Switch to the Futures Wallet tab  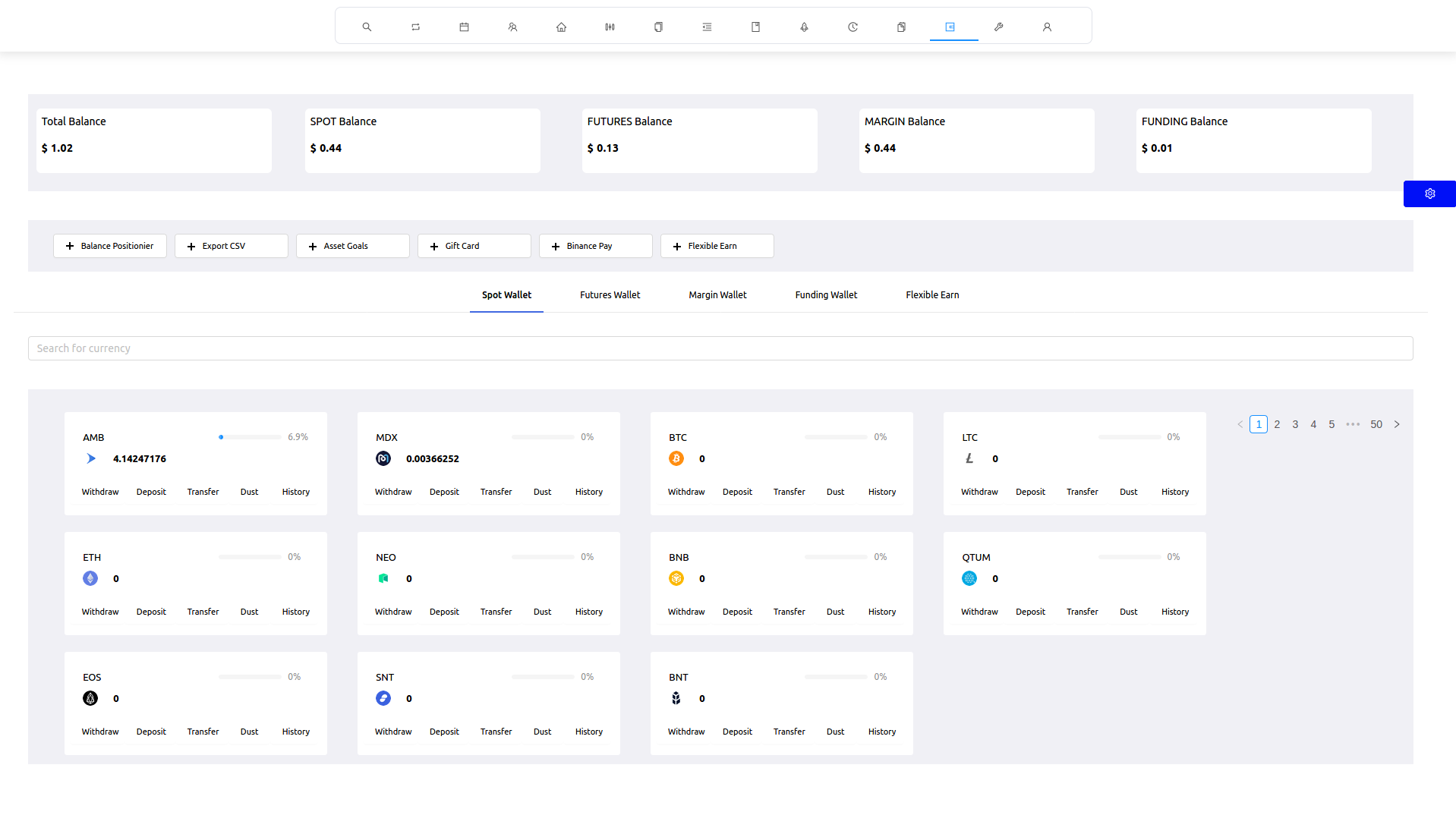[x=610, y=295]
